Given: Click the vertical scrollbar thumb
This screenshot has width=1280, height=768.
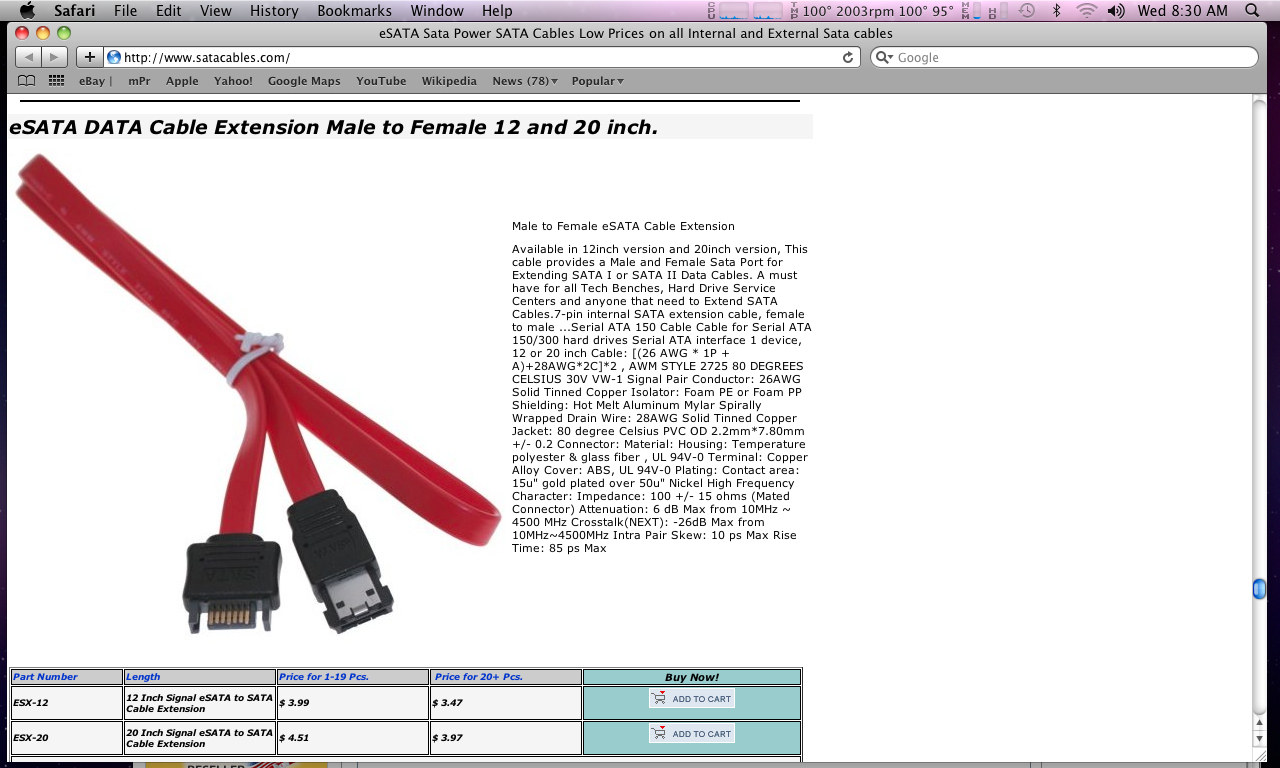Looking at the screenshot, I should pyautogui.click(x=1259, y=589).
